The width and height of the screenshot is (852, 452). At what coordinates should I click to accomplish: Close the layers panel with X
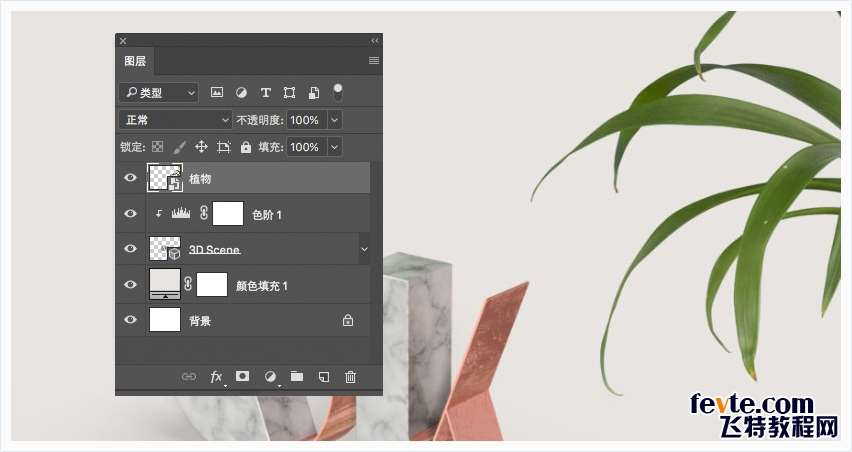123,41
